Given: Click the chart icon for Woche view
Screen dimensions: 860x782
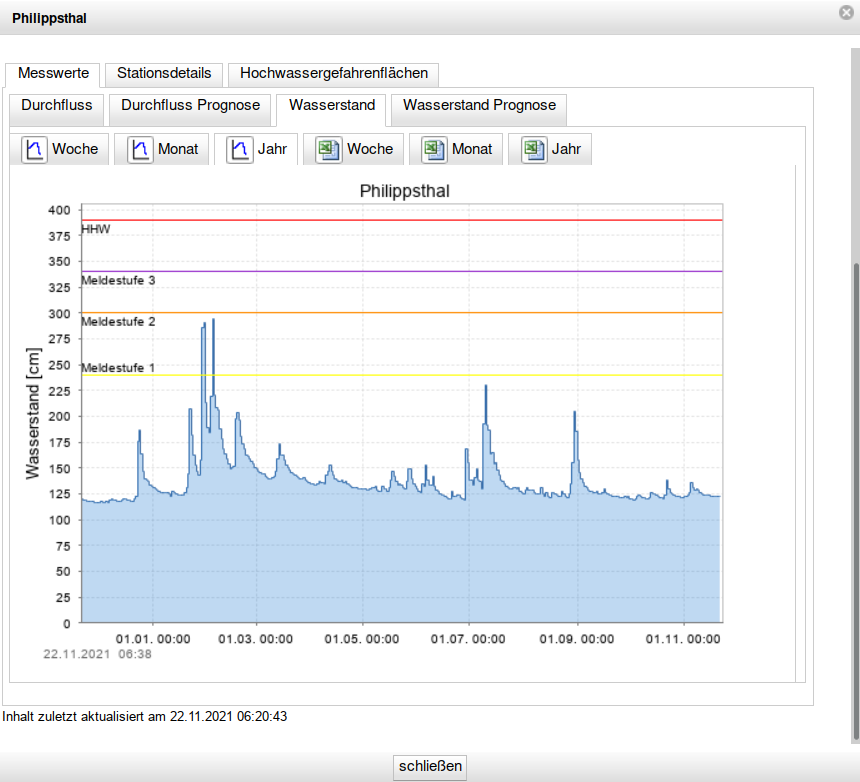Looking at the screenshot, I should click(35, 149).
